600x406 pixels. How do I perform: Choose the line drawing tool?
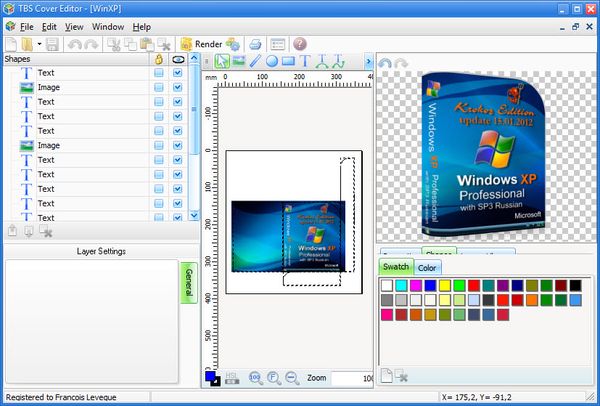click(255, 61)
